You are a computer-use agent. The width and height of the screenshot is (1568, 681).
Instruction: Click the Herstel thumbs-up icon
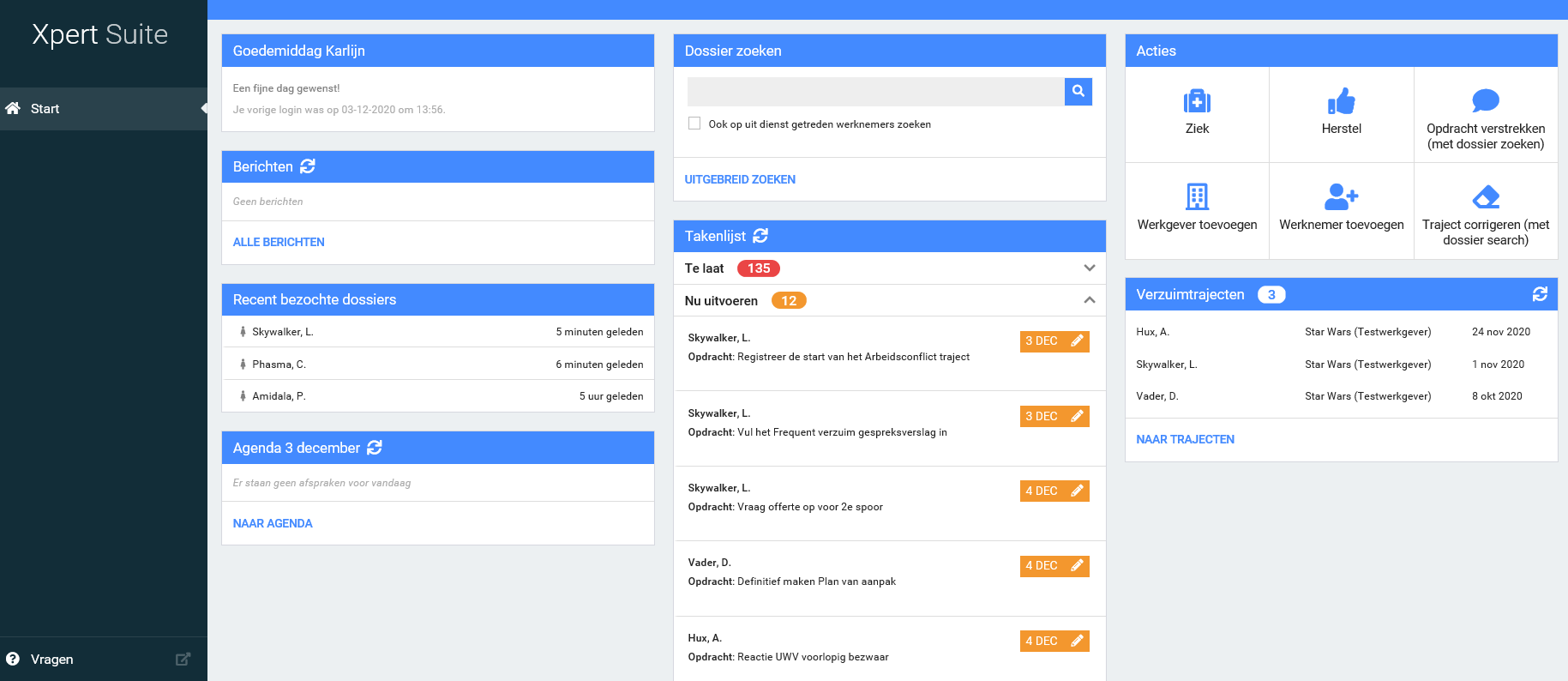click(1341, 102)
